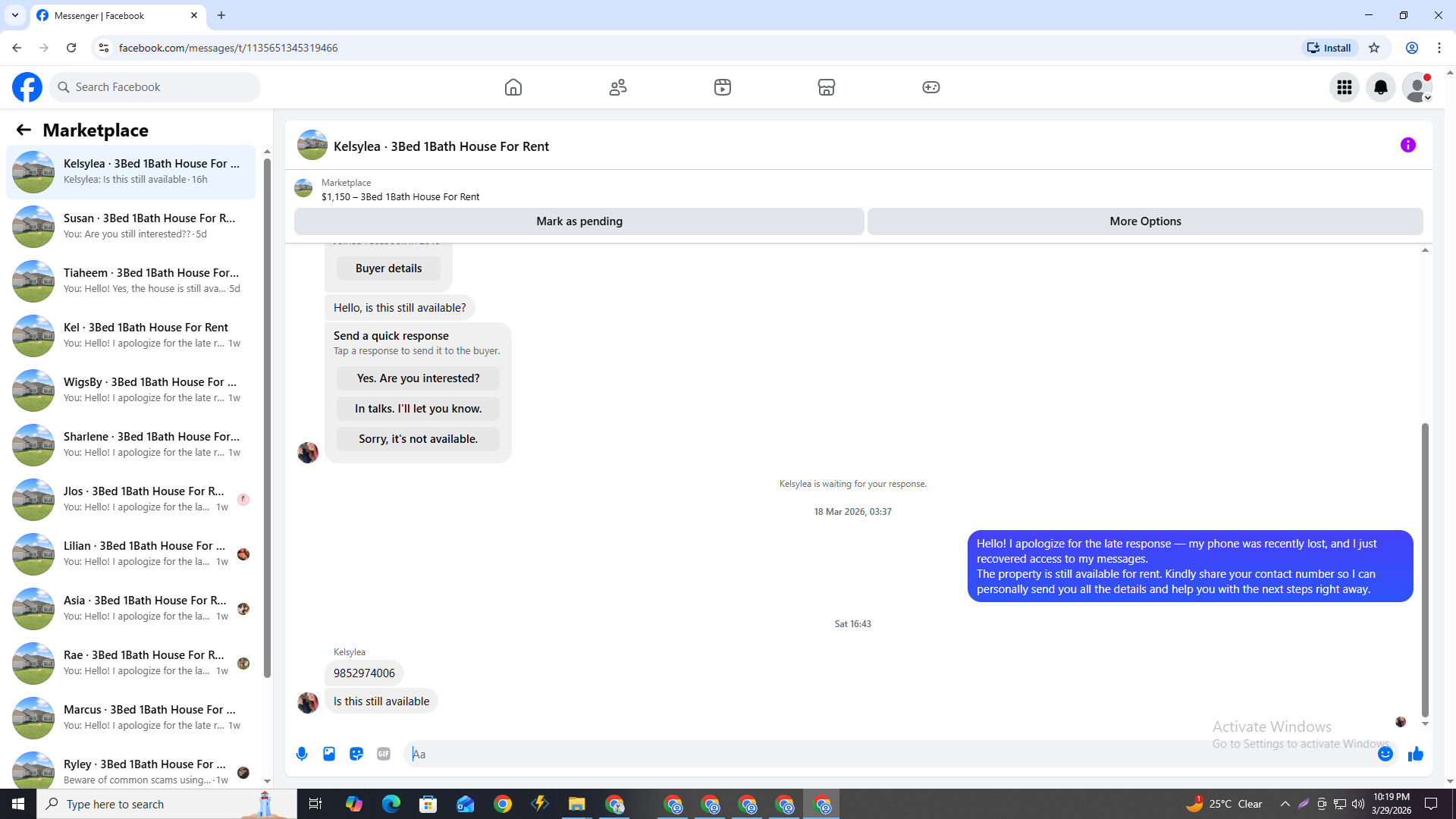Image resolution: width=1456 pixels, height=819 pixels.
Task: Open File Explorer on the taskbar
Action: tap(577, 804)
